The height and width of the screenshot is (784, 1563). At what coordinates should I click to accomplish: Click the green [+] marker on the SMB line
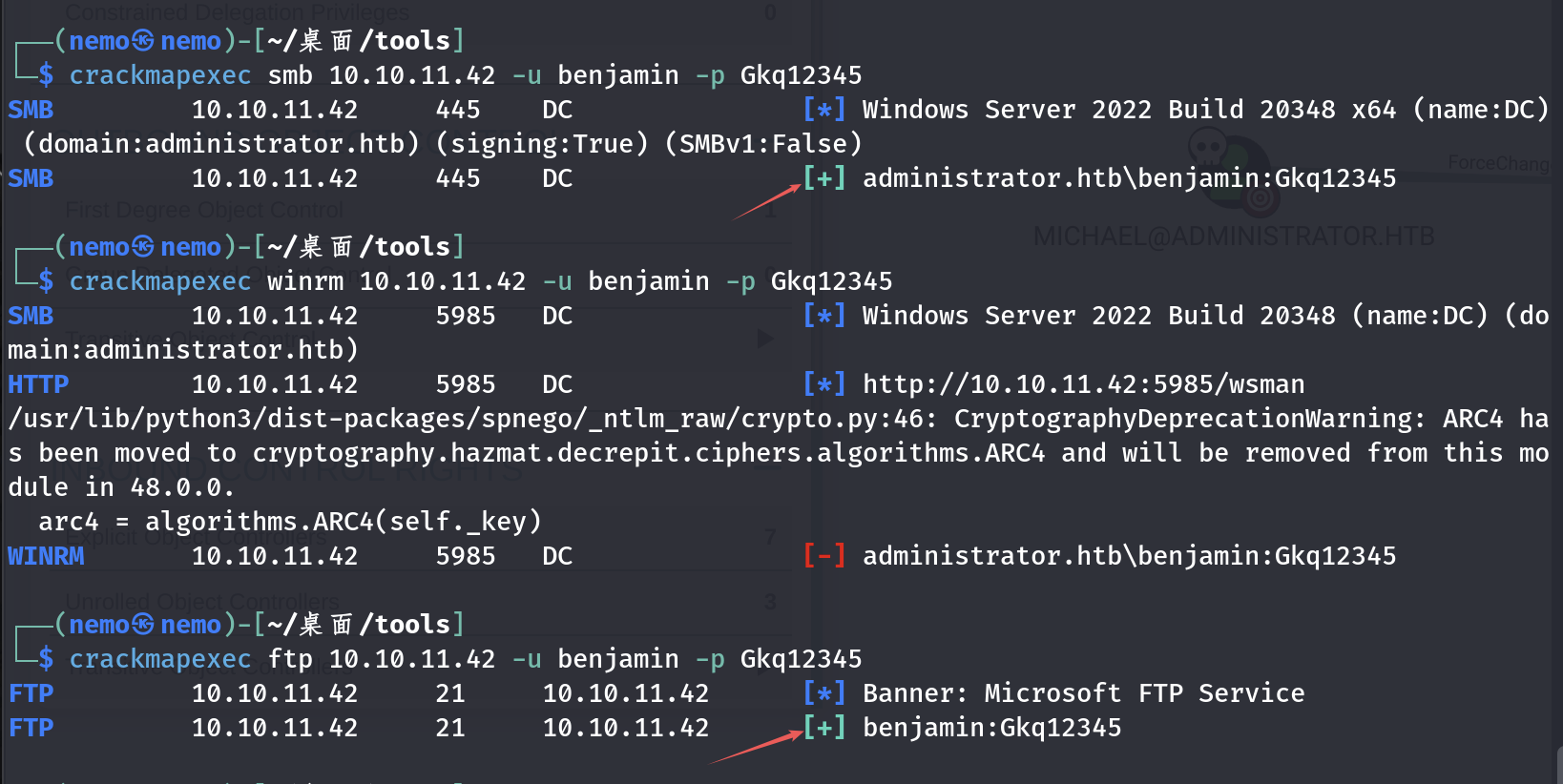824,178
